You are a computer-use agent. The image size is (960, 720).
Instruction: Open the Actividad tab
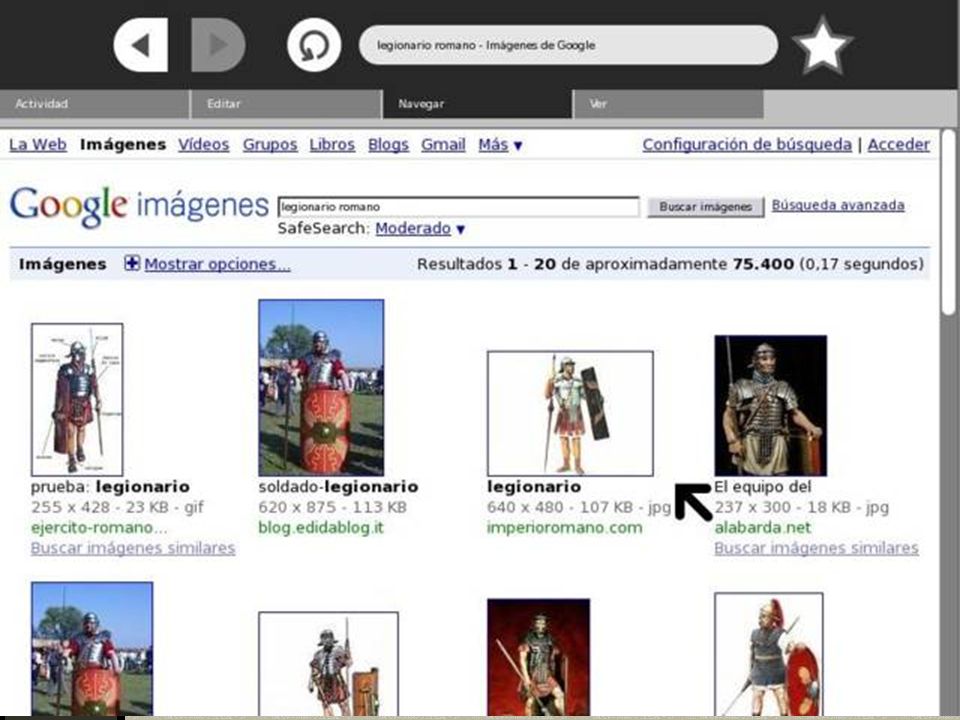coord(94,104)
